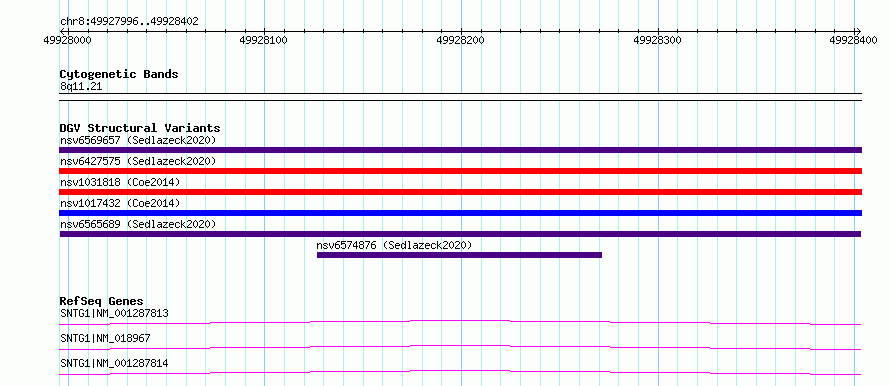The image size is (890, 386).
Task: Click the 49928200 ruler coordinate label
Action: (x=461, y=40)
